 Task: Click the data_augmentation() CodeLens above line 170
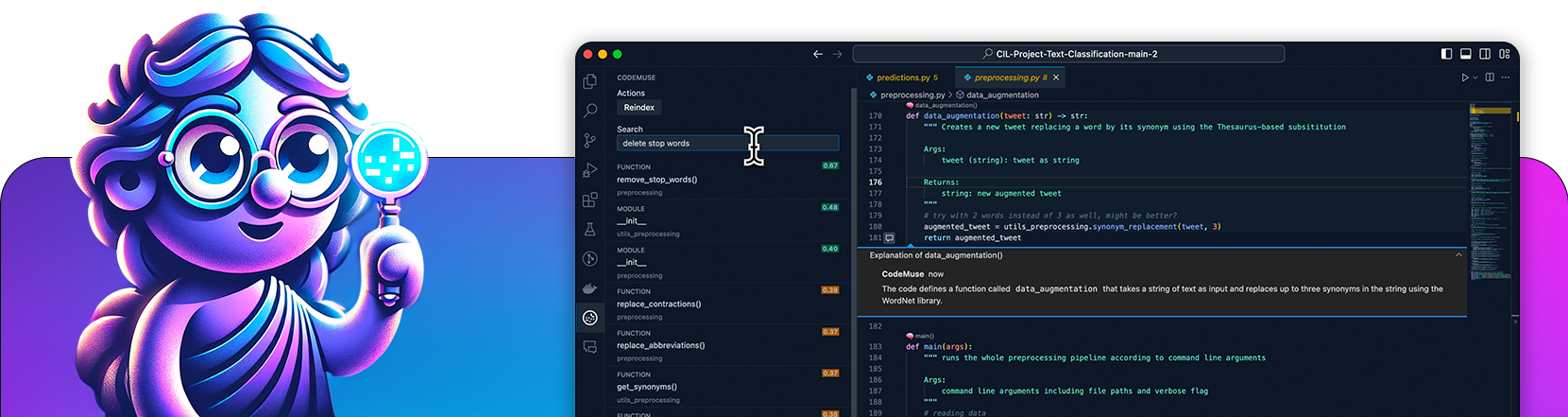pyautogui.click(x=943, y=105)
